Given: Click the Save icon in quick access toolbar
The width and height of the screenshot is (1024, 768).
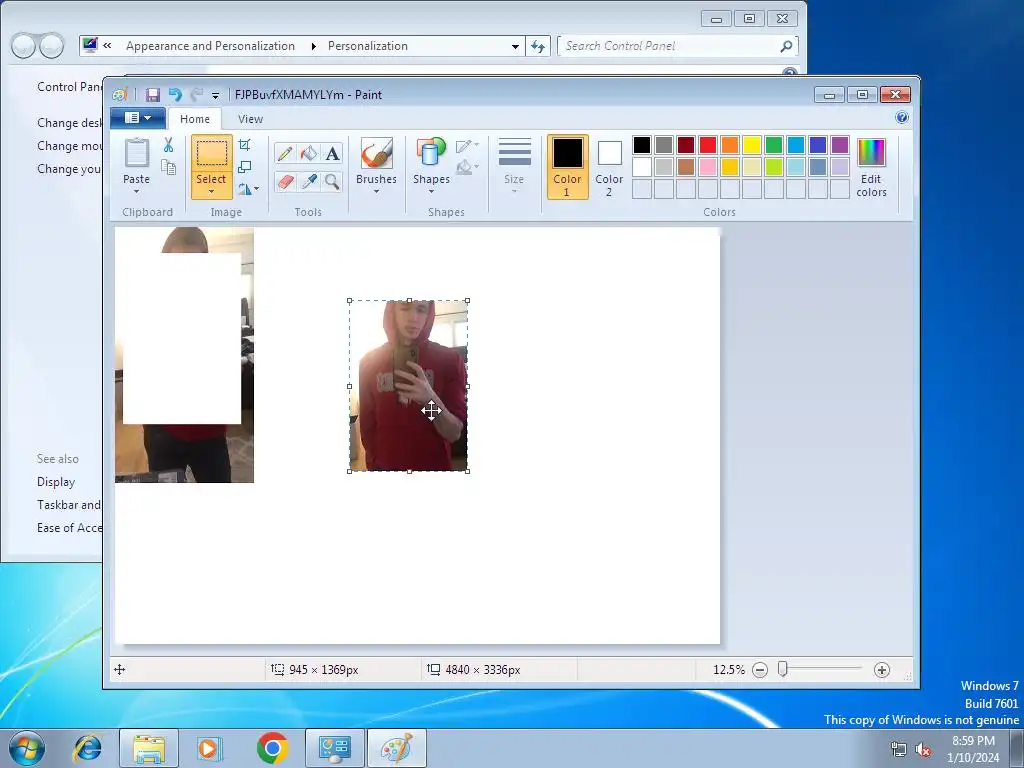Looking at the screenshot, I should (153, 95).
